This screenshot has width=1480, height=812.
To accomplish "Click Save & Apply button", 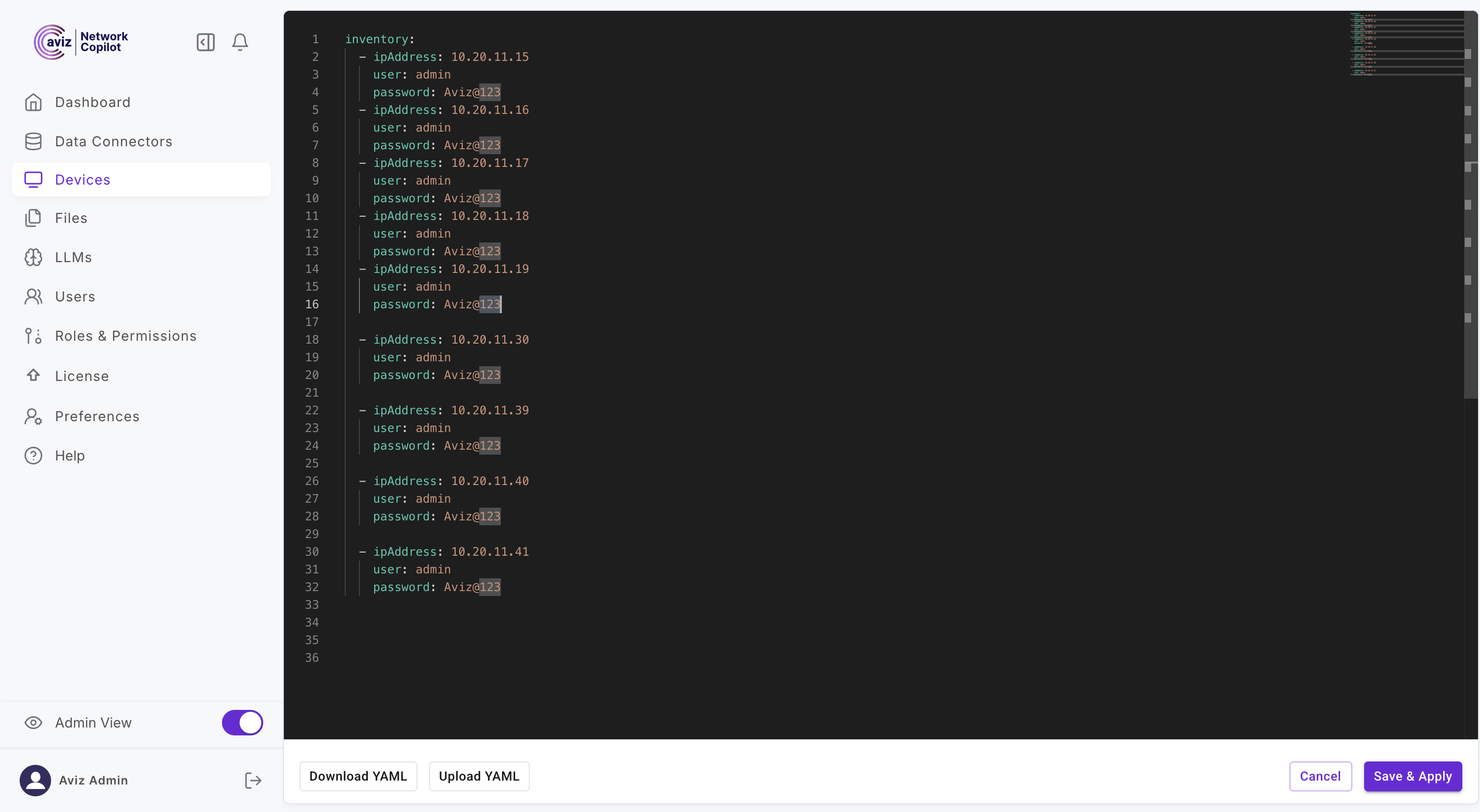I will pyautogui.click(x=1412, y=776).
